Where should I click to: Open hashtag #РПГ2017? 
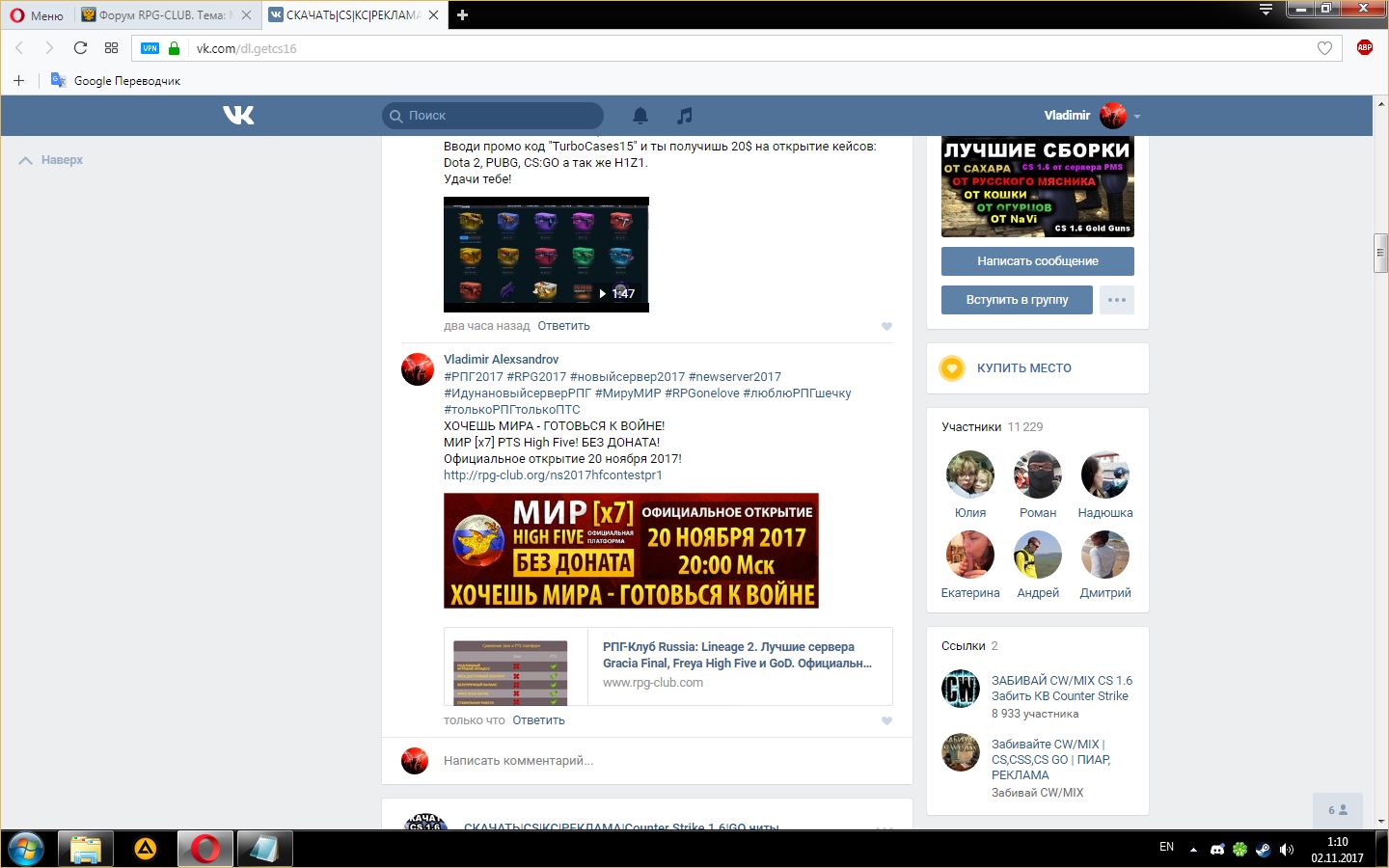pos(474,377)
